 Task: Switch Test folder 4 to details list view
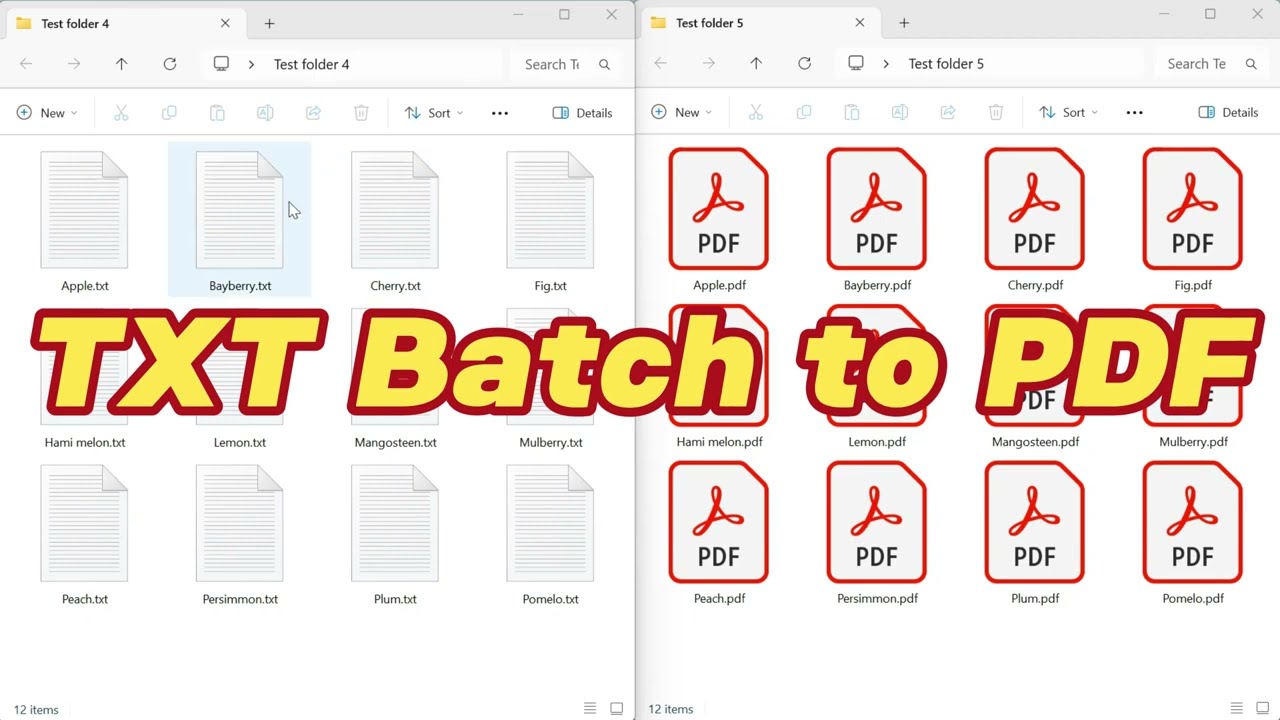(x=590, y=709)
